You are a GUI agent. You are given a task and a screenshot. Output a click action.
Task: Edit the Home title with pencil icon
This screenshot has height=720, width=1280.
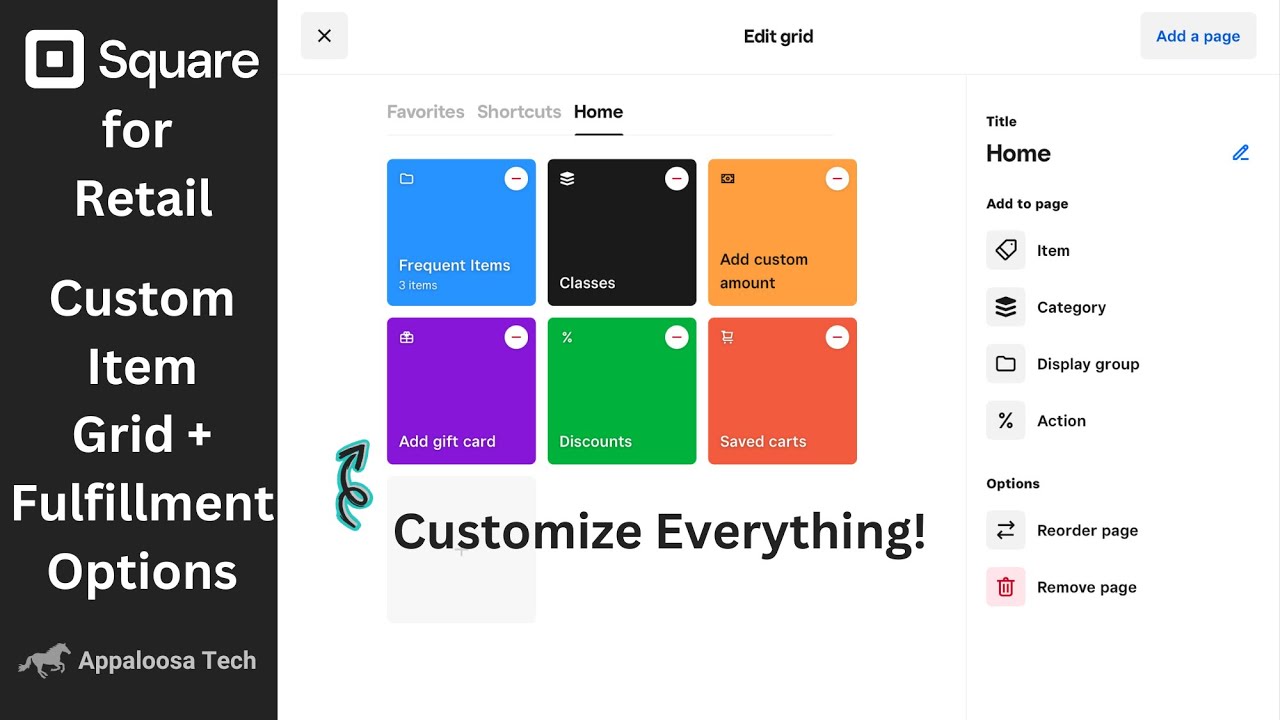[1241, 153]
